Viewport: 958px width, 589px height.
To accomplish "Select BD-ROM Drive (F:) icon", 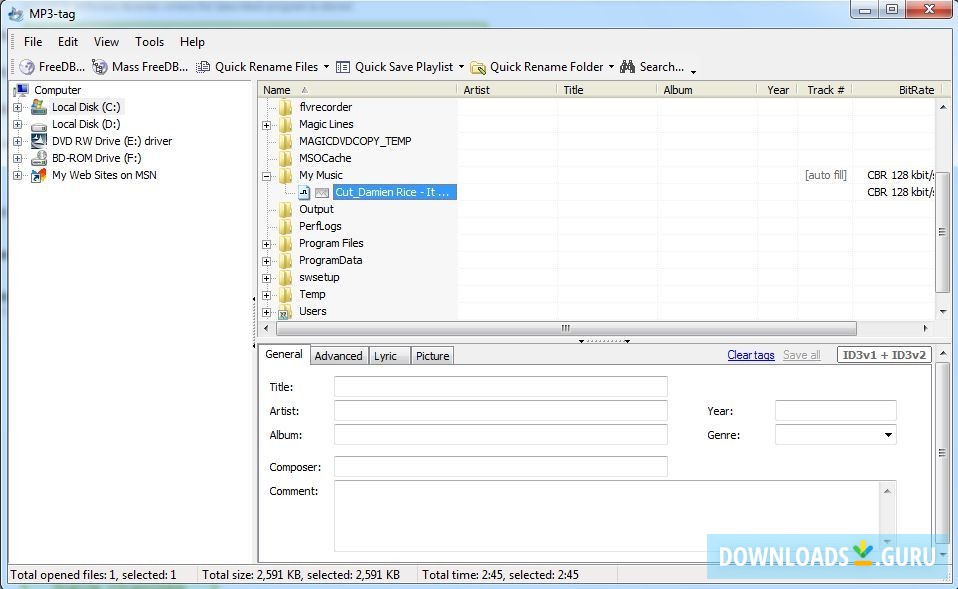I will click(38, 158).
